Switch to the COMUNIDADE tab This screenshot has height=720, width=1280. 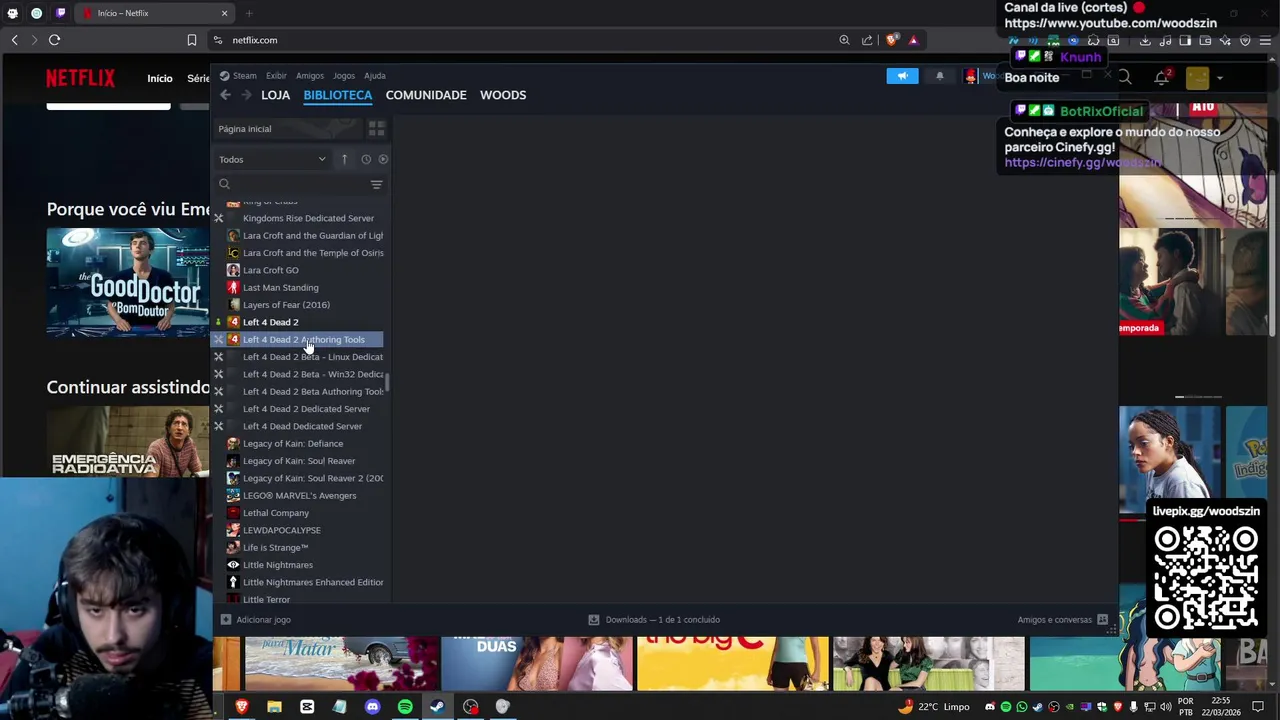click(426, 95)
